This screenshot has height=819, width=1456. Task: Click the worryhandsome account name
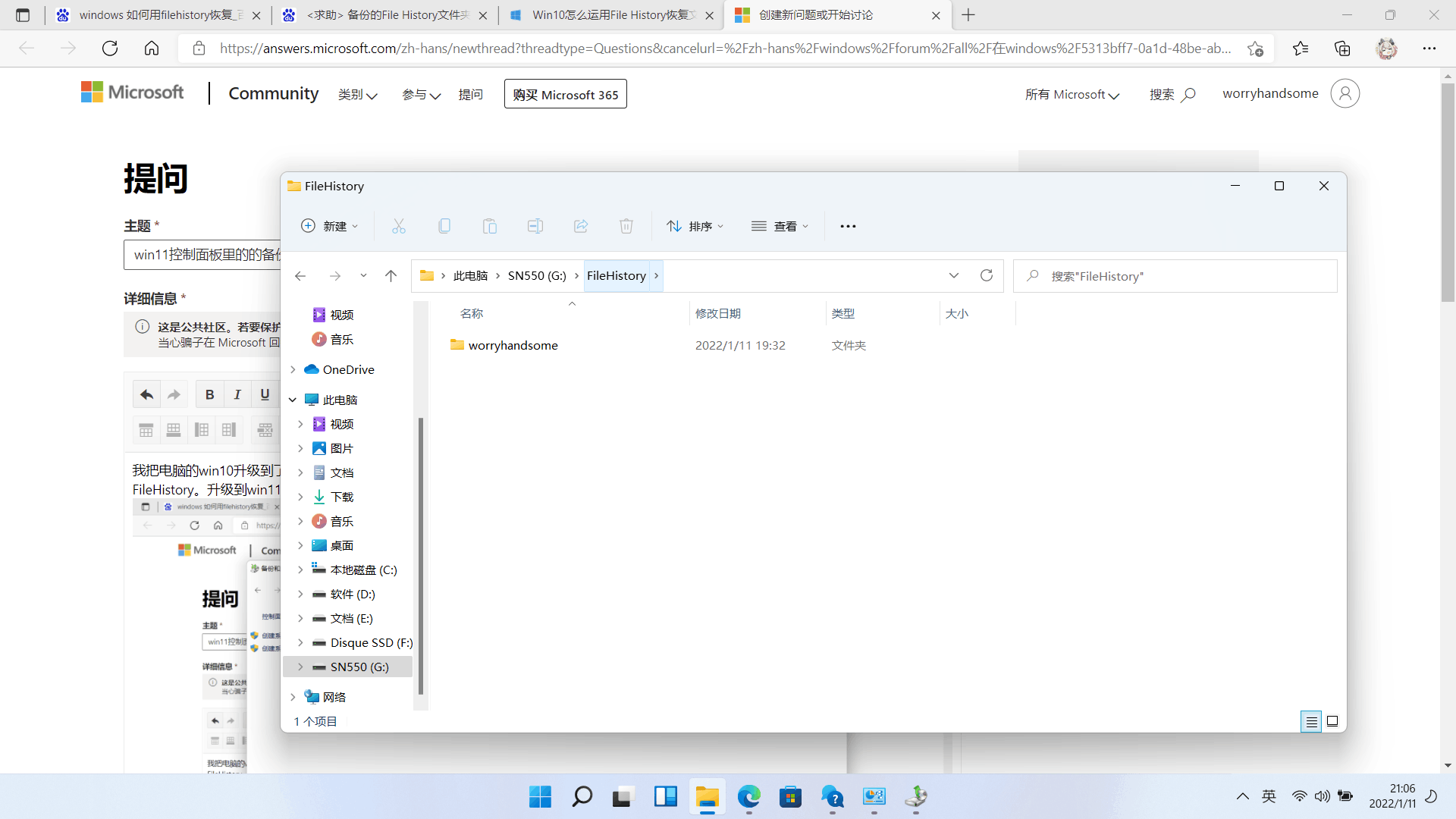(1270, 93)
